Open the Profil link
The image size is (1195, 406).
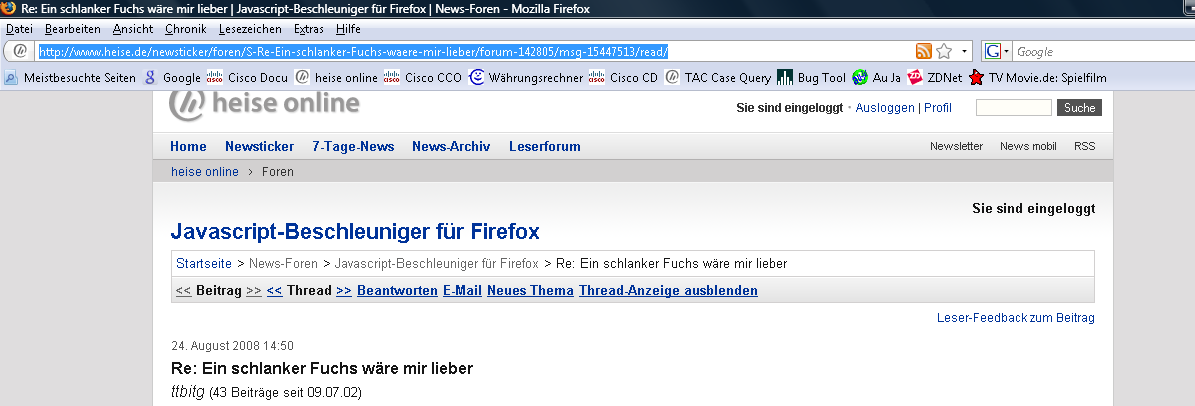937,108
